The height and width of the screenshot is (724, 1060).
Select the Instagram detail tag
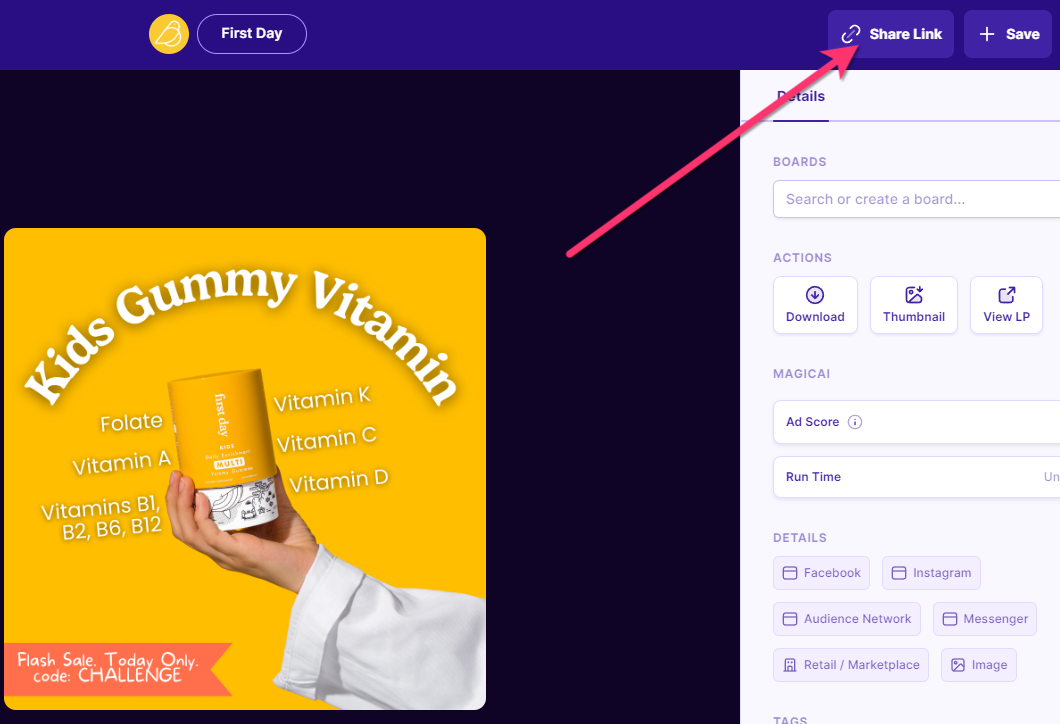tap(931, 573)
